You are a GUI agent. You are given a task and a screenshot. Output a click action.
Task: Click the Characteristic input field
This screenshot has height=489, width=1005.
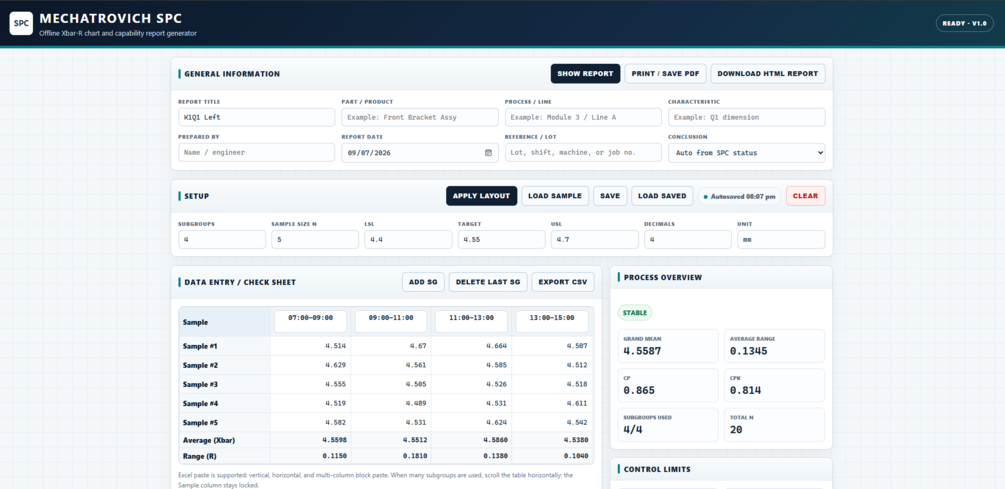click(x=747, y=117)
